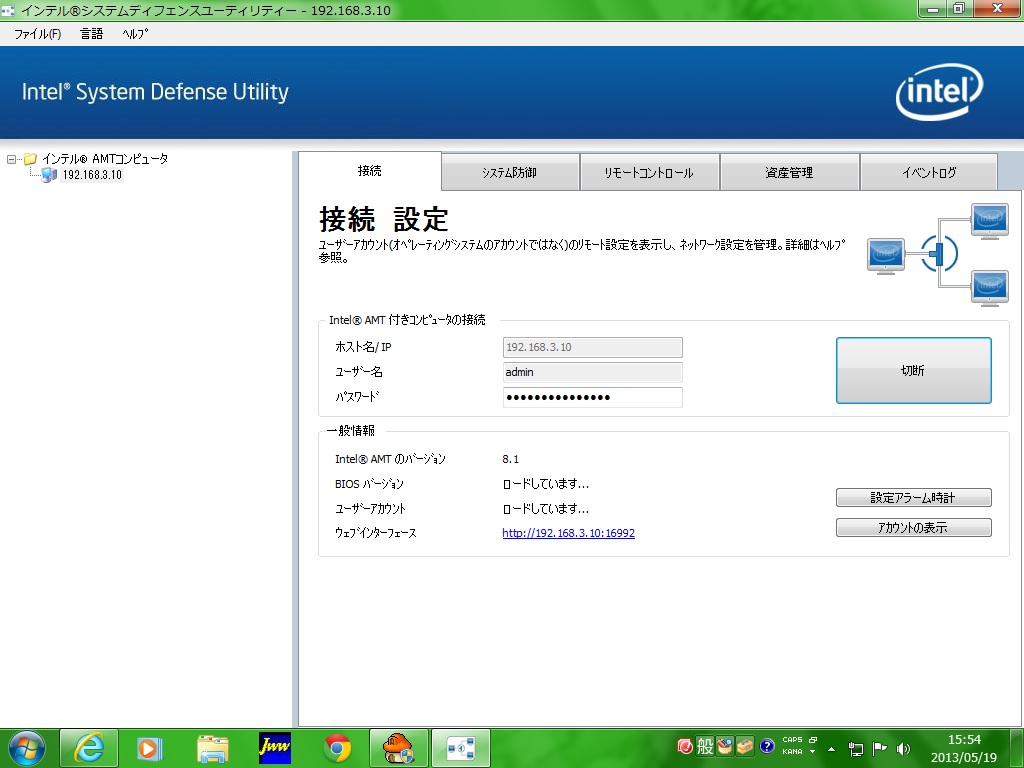Click the ホスト名/IP input field
The height and width of the screenshot is (768, 1024).
tap(592, 347)
